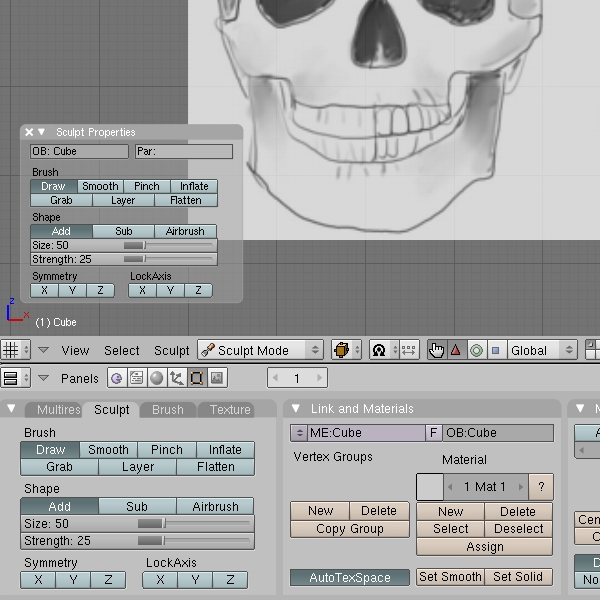Open the Select menu
The image size is (600, 600).
coord(122,351)
